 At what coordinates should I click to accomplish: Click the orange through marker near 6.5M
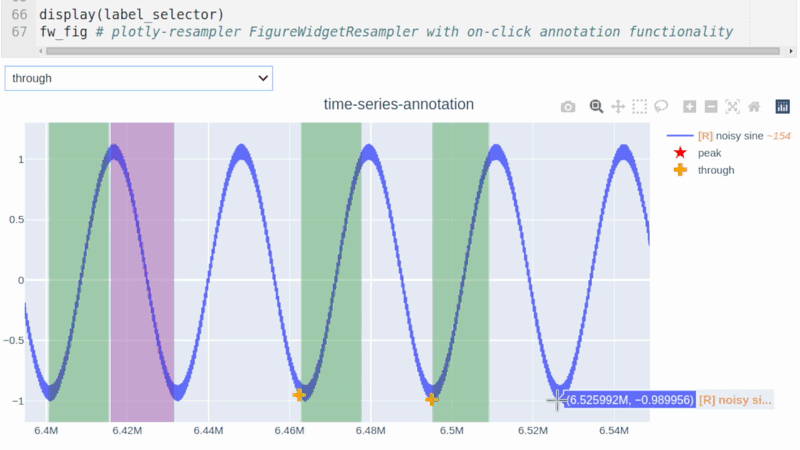click(x=432, y=399)
